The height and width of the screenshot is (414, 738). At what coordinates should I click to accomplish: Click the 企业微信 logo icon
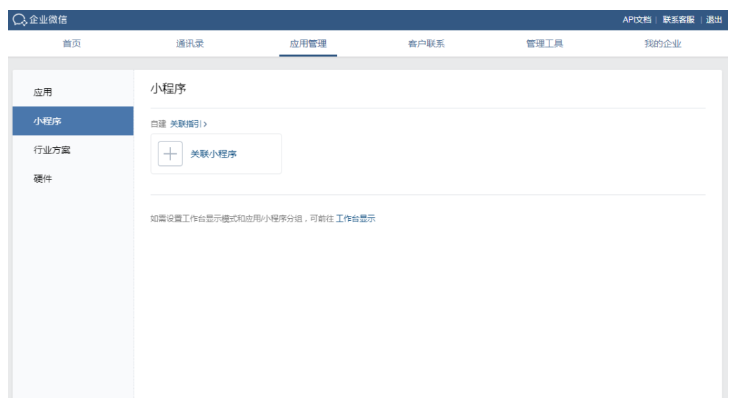(x=19, y=20)
